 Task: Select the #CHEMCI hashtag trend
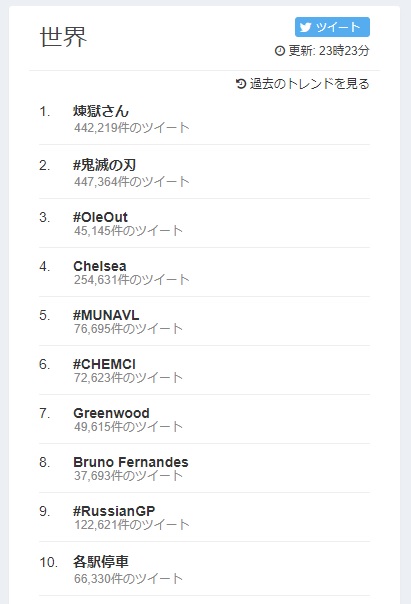click(104, 364)
